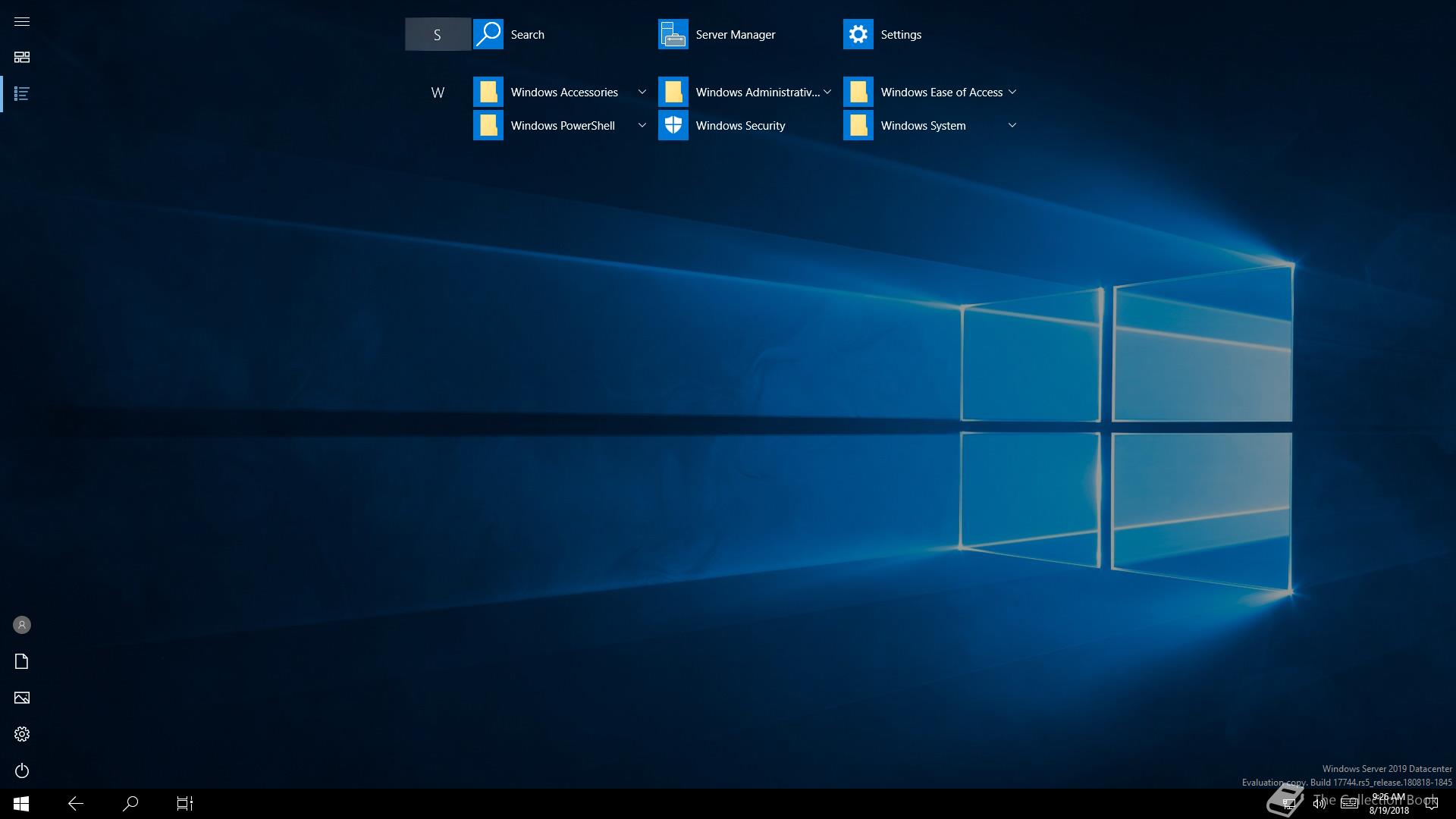Launch Server Manager
The width and height of the screenshot is (1456, 819).
pos(673,34)
